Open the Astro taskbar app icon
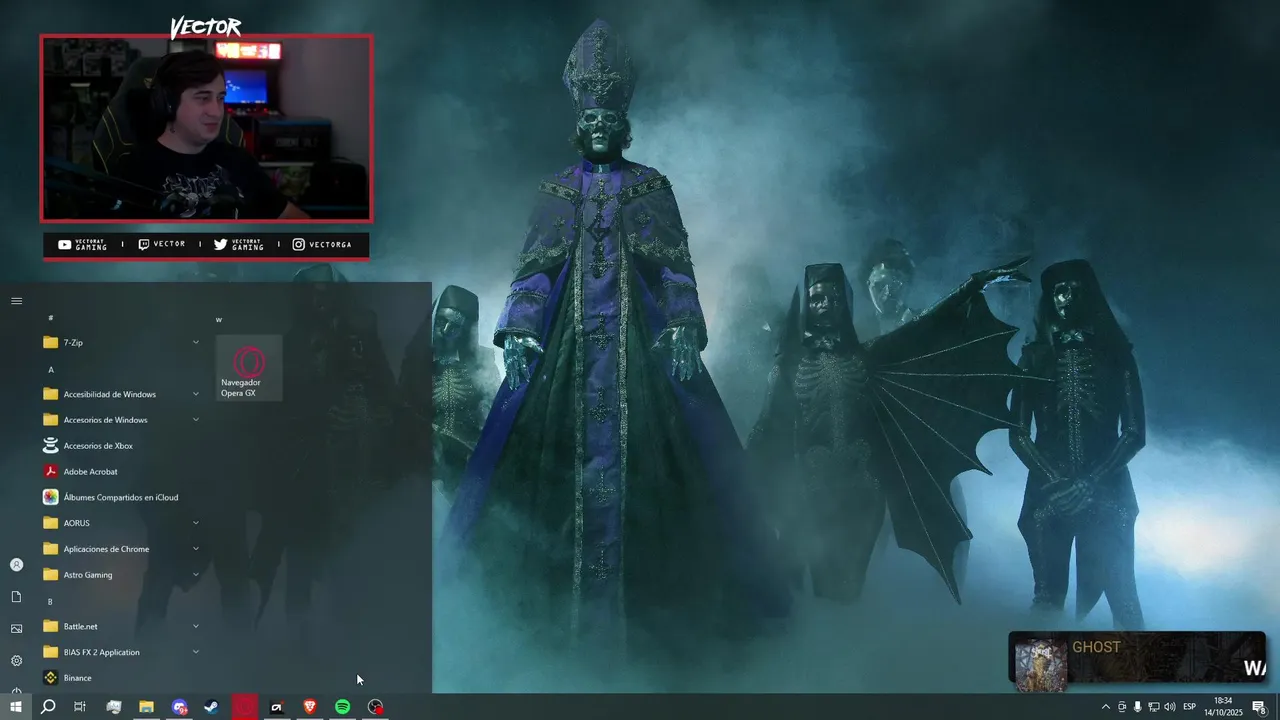Screen dimensions: 1280x720 tap(277, 707)
